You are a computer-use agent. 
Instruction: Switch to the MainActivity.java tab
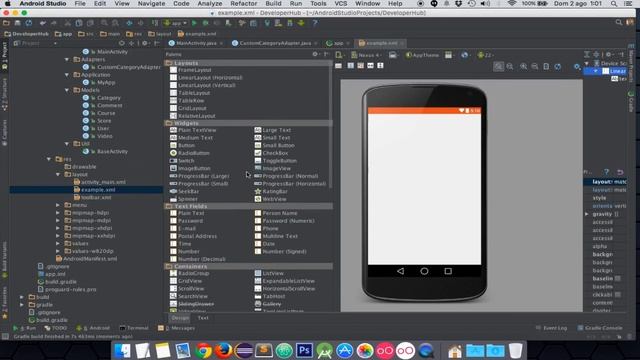195,43
